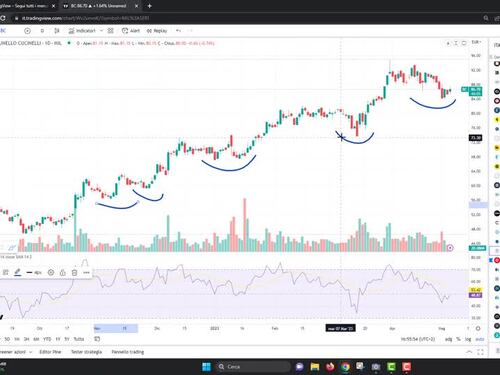500x375 pixels.
Task: Open the Indicatori indicators dialog
Action: [82, 31]
